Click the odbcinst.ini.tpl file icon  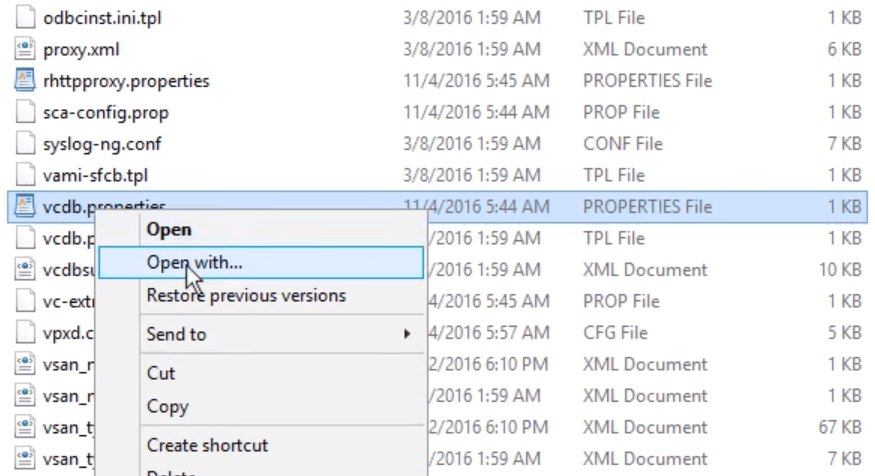pos(25,18)
